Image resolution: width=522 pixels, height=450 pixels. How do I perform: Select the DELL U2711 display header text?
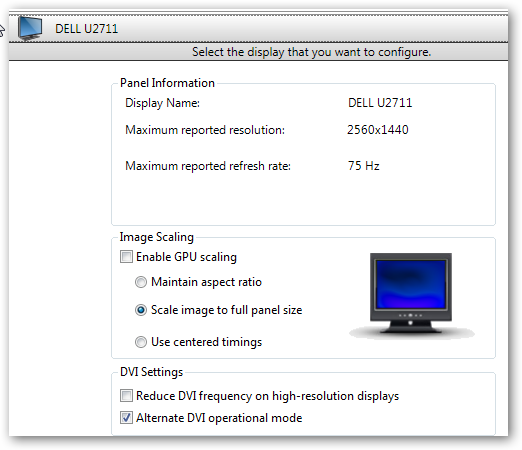[x=87, y=29]
